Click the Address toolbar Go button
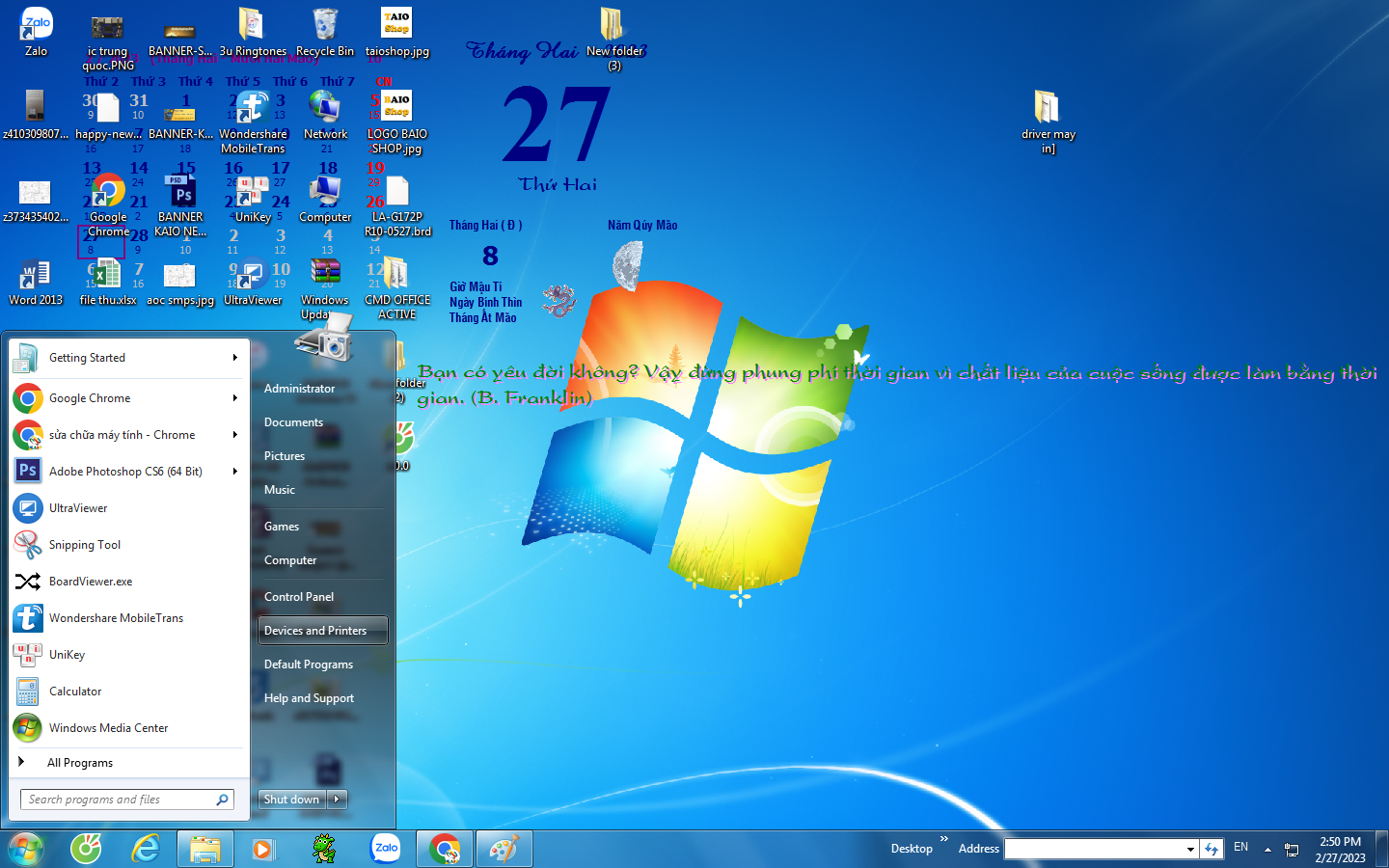This screenshot has height=868, width=1389. 1212,849
